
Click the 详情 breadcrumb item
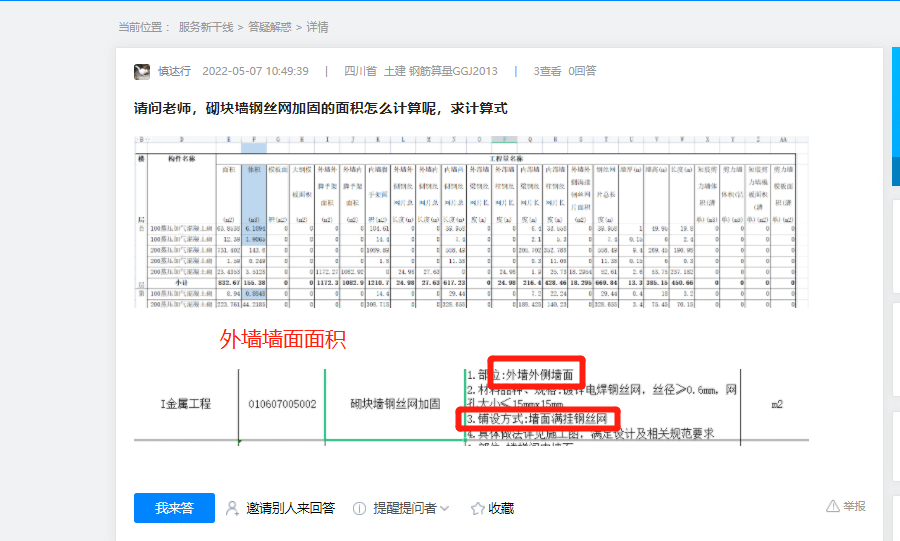(317, 27)
